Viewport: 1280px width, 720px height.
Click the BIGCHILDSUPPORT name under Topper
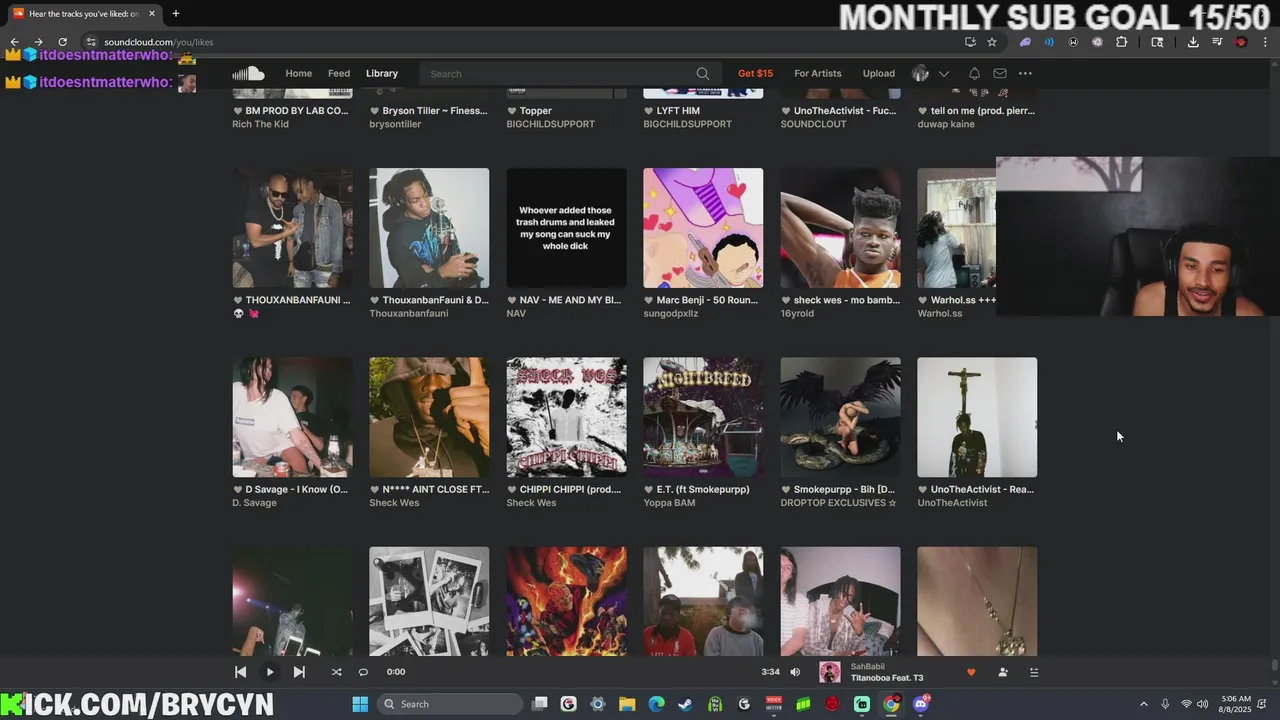(x=550, y=124)
